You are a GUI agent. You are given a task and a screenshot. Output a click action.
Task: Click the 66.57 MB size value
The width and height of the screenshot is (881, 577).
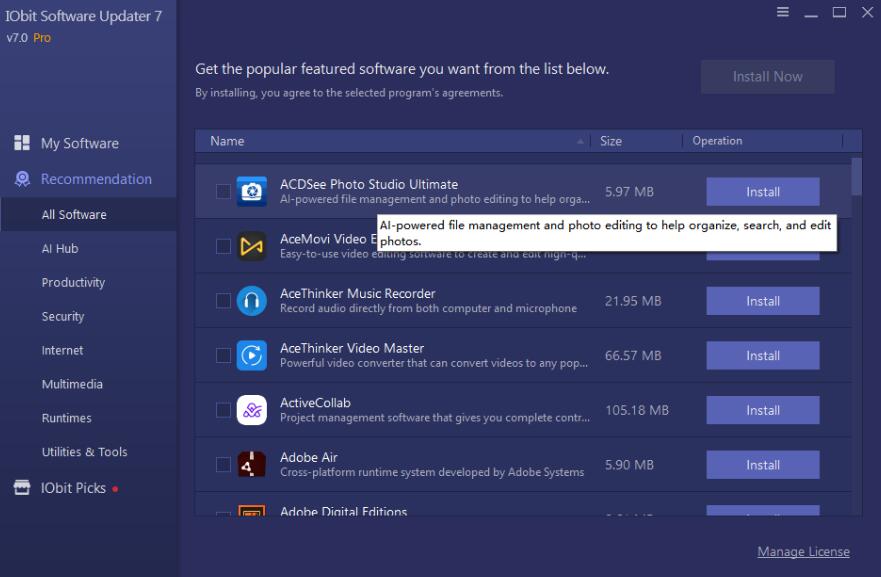pyautogui.click(x=633, y=355)
